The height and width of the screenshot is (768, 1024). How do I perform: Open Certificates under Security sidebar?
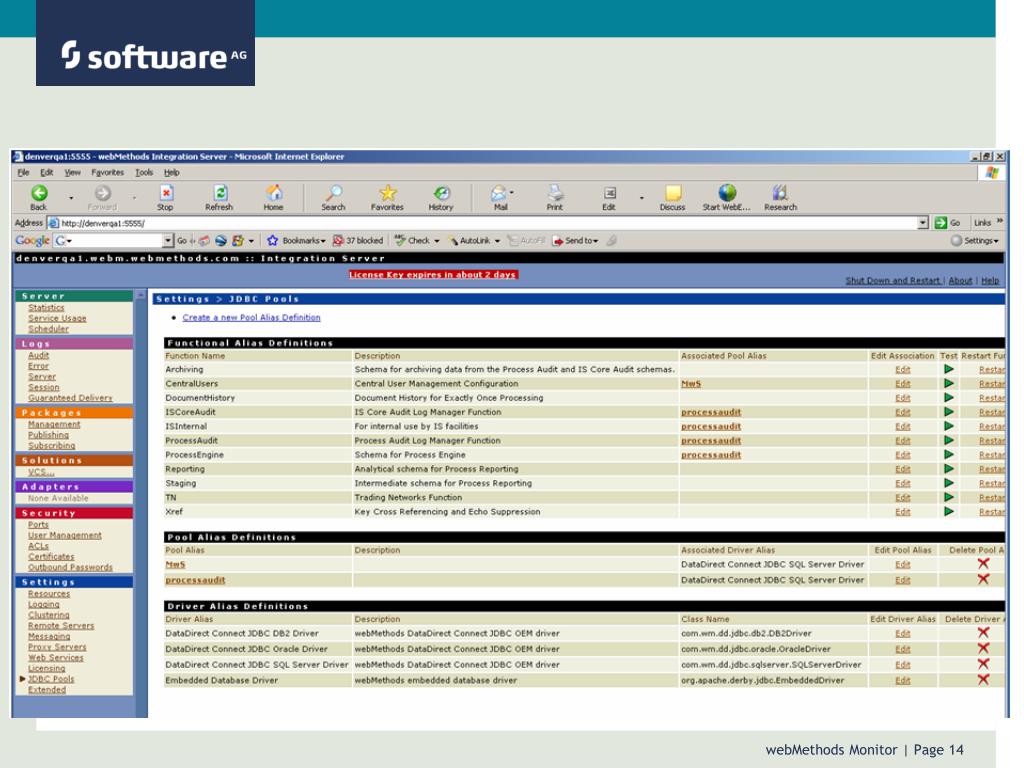point(51,556)
